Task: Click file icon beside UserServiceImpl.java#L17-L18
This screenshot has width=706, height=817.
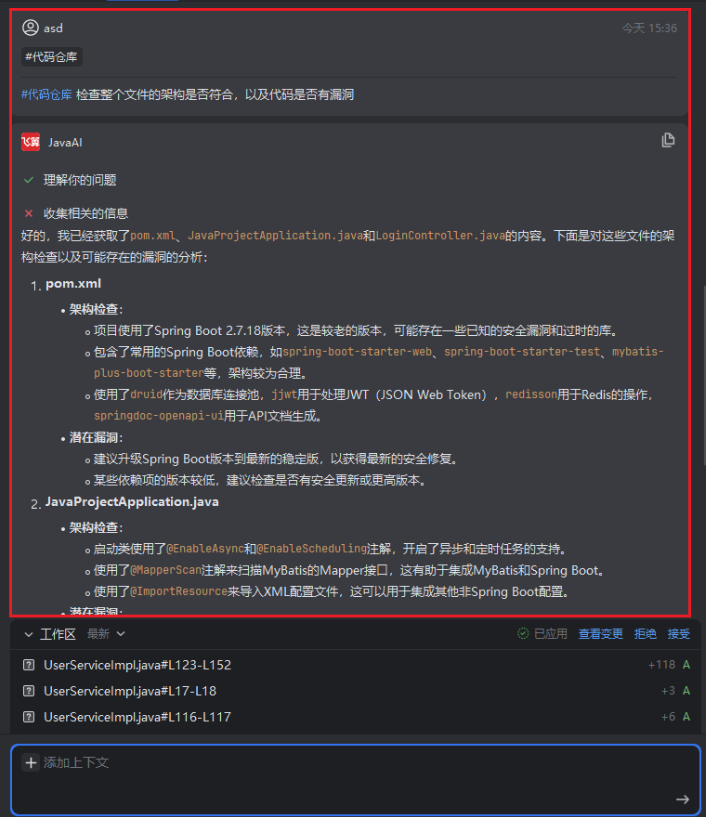Action: pyautogui.click(x=29, y=691)
